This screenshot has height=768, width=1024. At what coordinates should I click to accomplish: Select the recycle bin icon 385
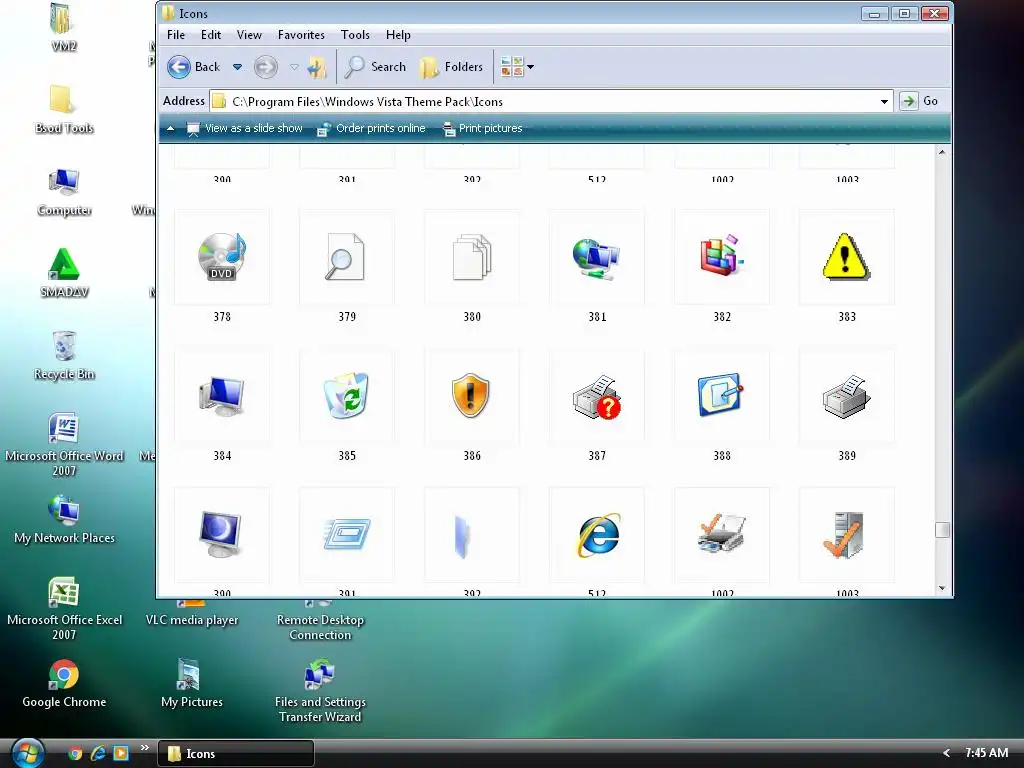(347, 396)
